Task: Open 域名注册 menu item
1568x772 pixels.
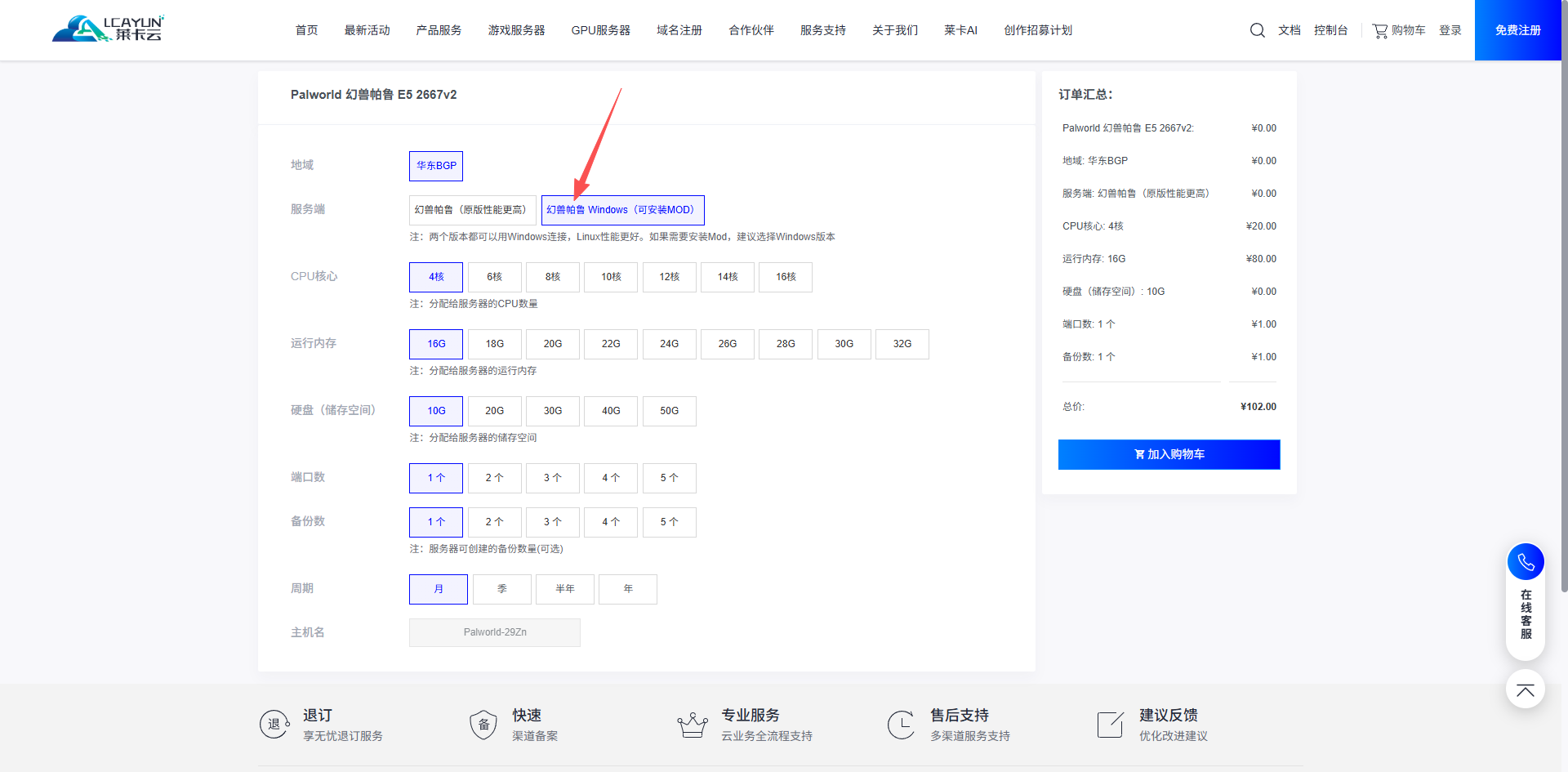Action: [679, 30]
